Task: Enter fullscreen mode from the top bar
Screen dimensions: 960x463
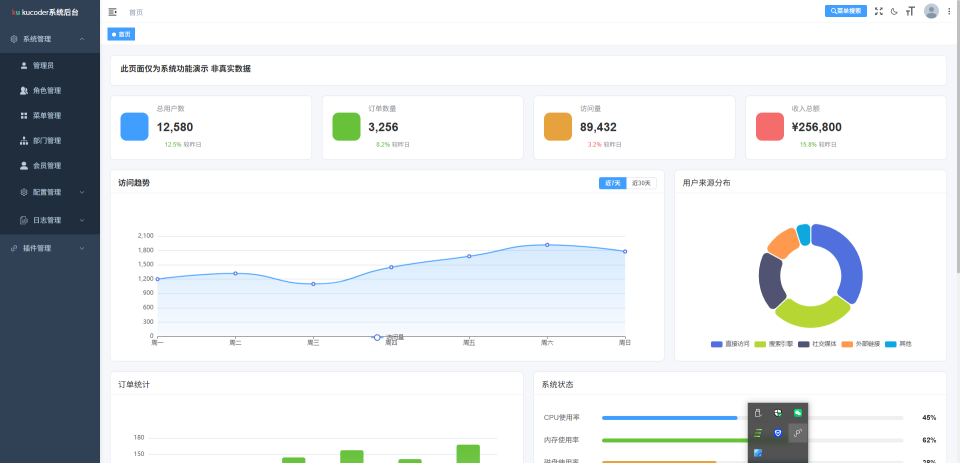Action: (x=878, y=11)
